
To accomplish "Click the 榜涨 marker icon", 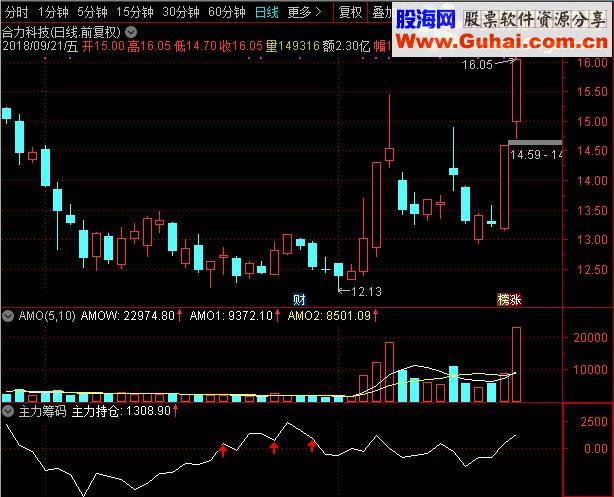I will pyautogui.click(x=509, y=300).
